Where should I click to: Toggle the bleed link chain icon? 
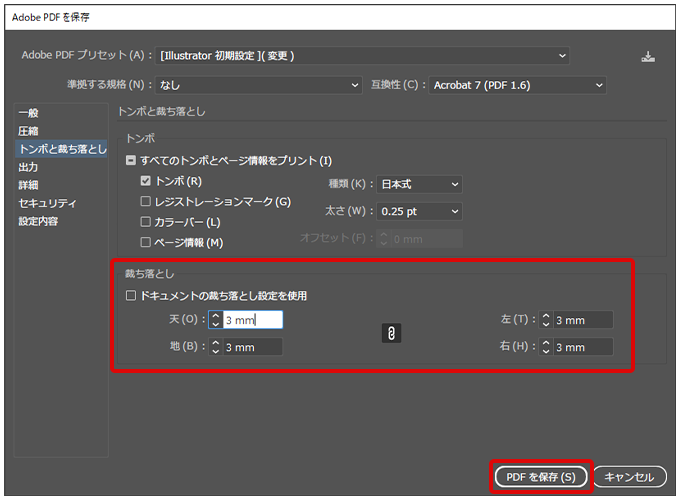(391, 333)
